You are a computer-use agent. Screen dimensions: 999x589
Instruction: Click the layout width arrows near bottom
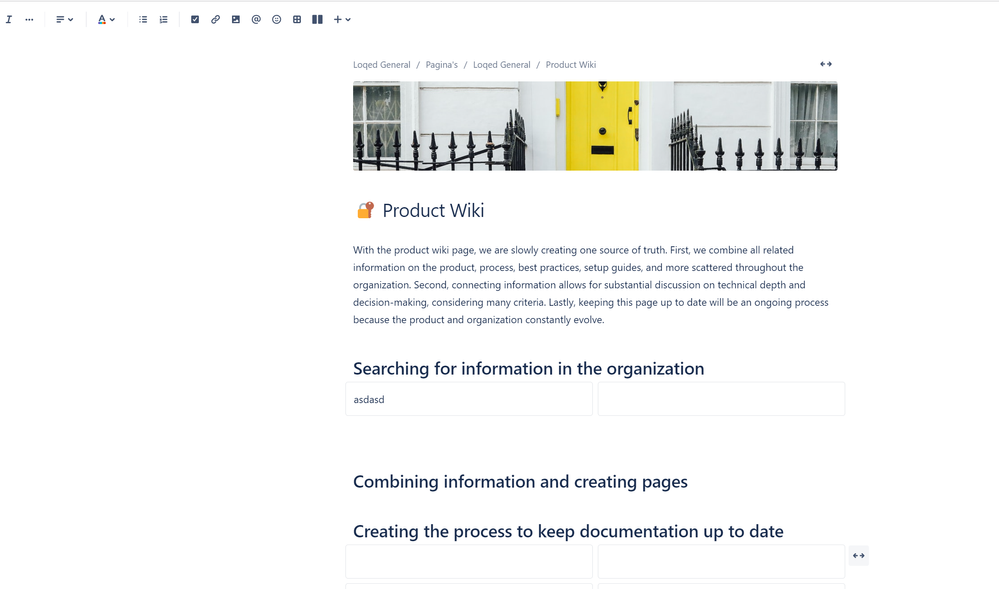tap(859, 556)
